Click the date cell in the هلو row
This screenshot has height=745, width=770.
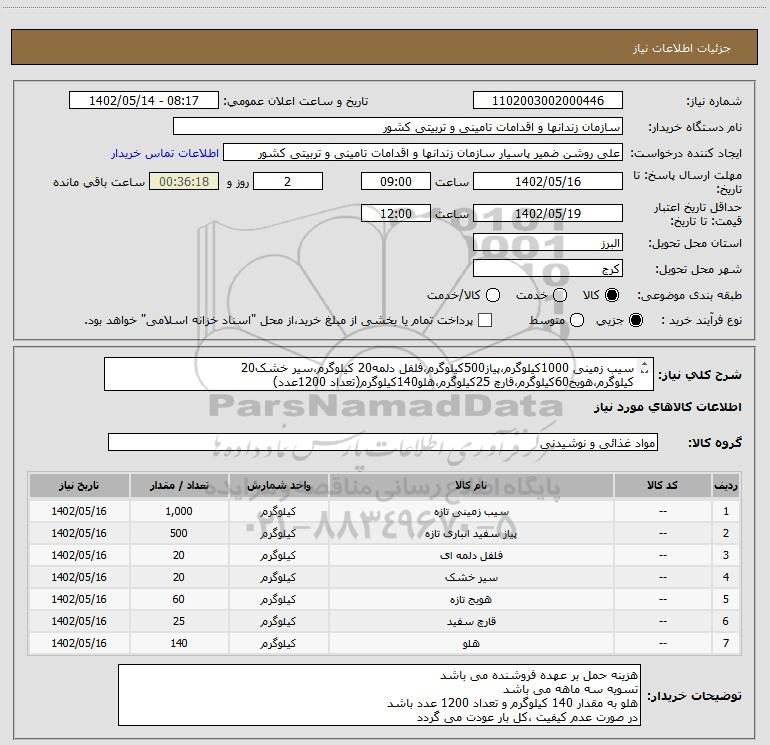coord(79,643)
